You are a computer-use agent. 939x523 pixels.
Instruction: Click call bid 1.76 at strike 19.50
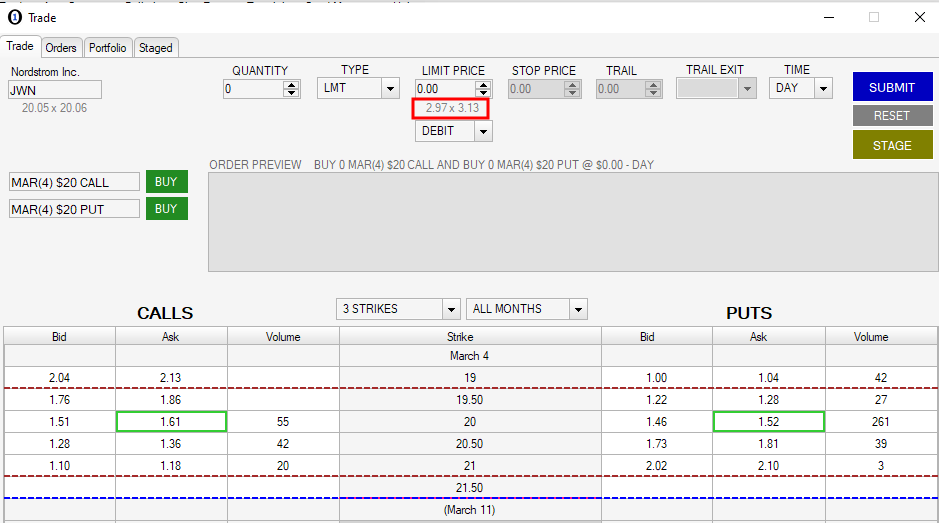click(59, 400)
